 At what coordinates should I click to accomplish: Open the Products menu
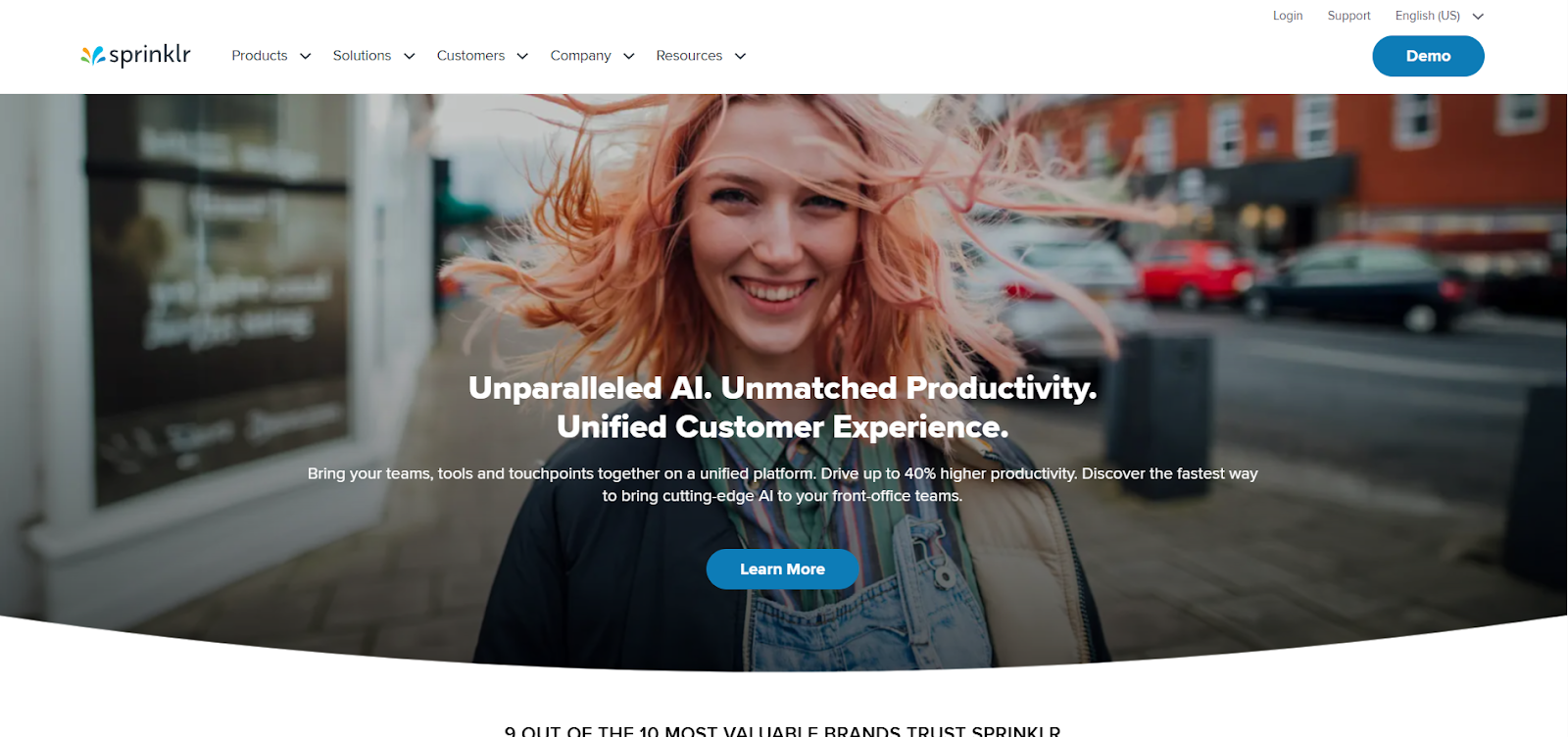[260, 56]
